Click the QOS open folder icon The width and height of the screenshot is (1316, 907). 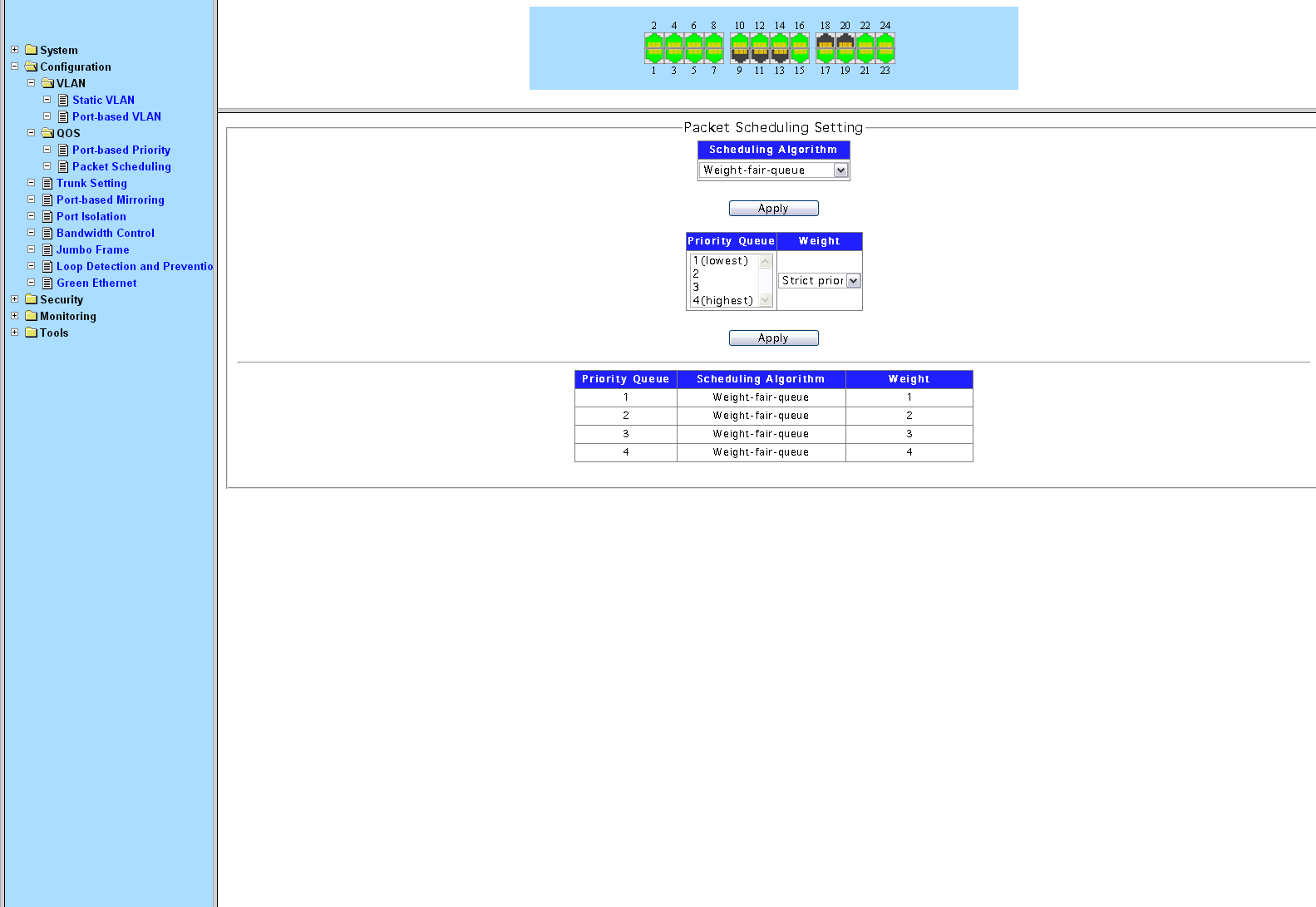pyautogui.click(x=47, y=133)
